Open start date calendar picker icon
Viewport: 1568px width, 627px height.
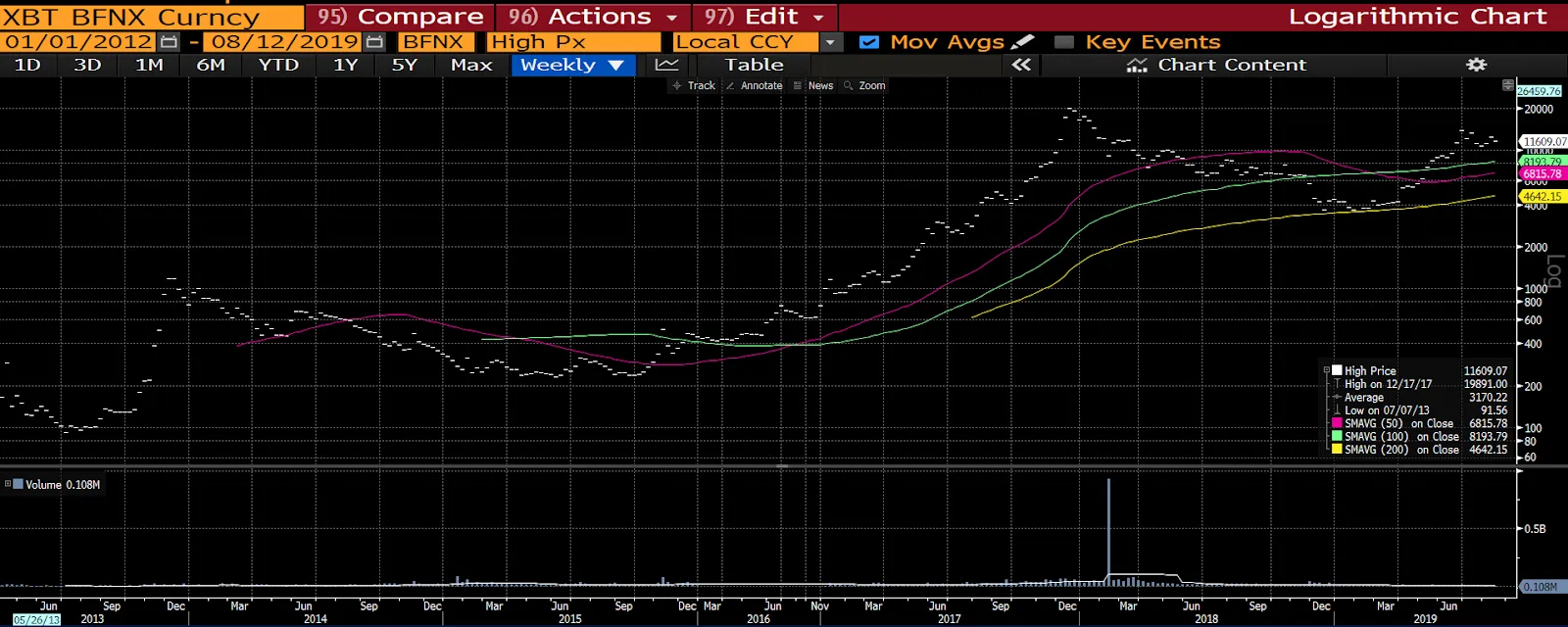click(x=170, y=42)
